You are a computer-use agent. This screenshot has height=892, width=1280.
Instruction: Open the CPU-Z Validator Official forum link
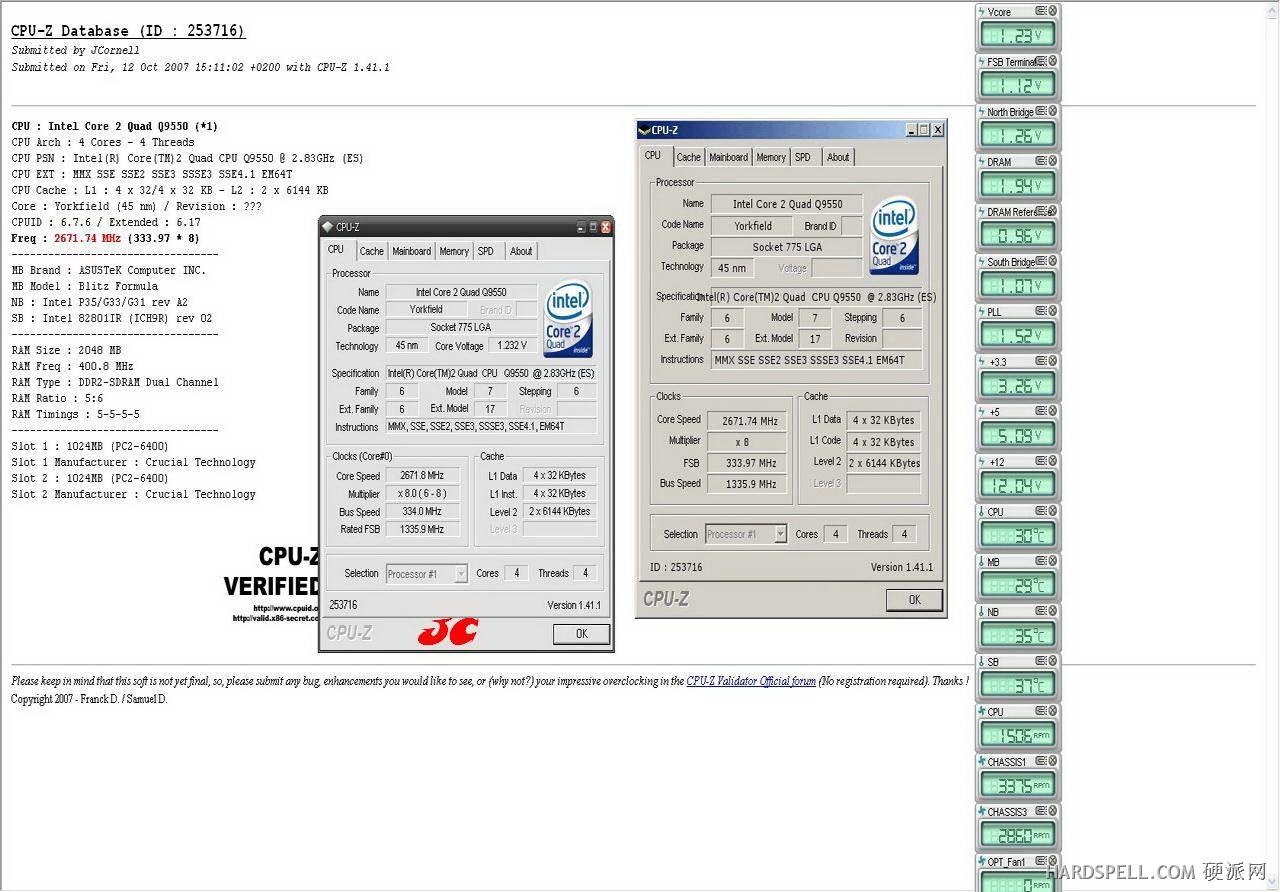point(751,681)
